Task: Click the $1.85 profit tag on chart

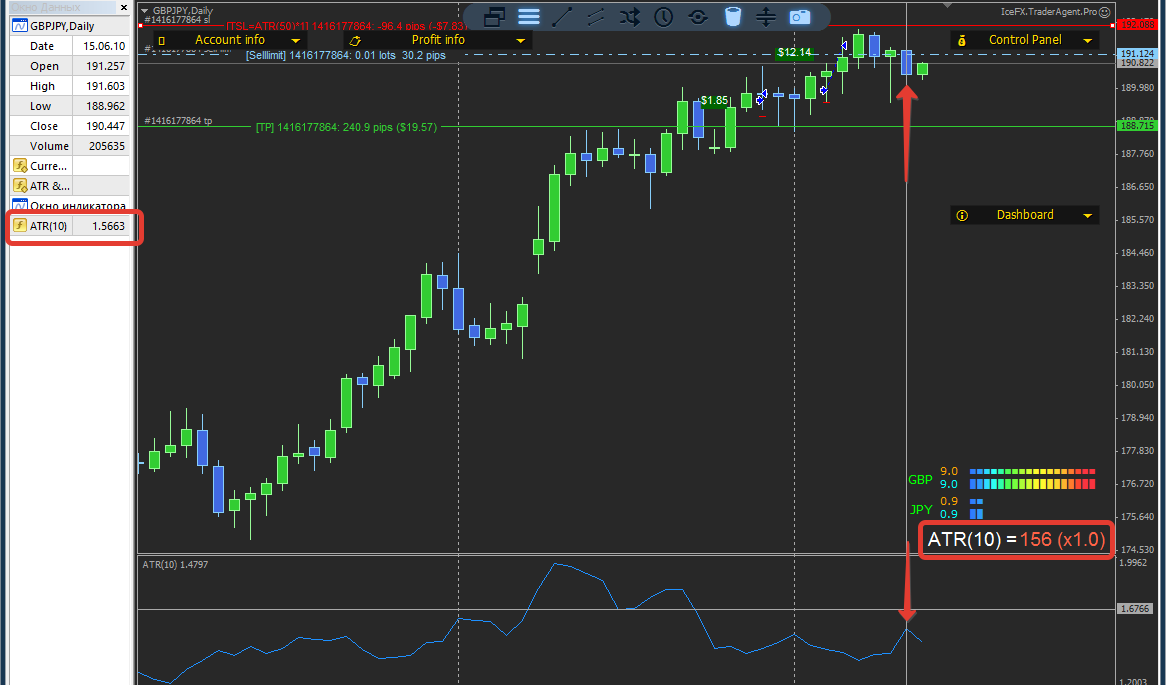Action: click(x=714, y=100)
